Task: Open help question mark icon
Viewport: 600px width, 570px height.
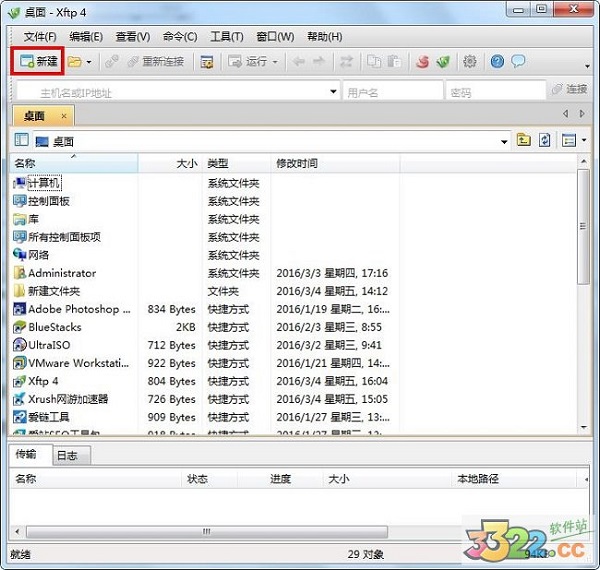Action: (x=497, y=61)
